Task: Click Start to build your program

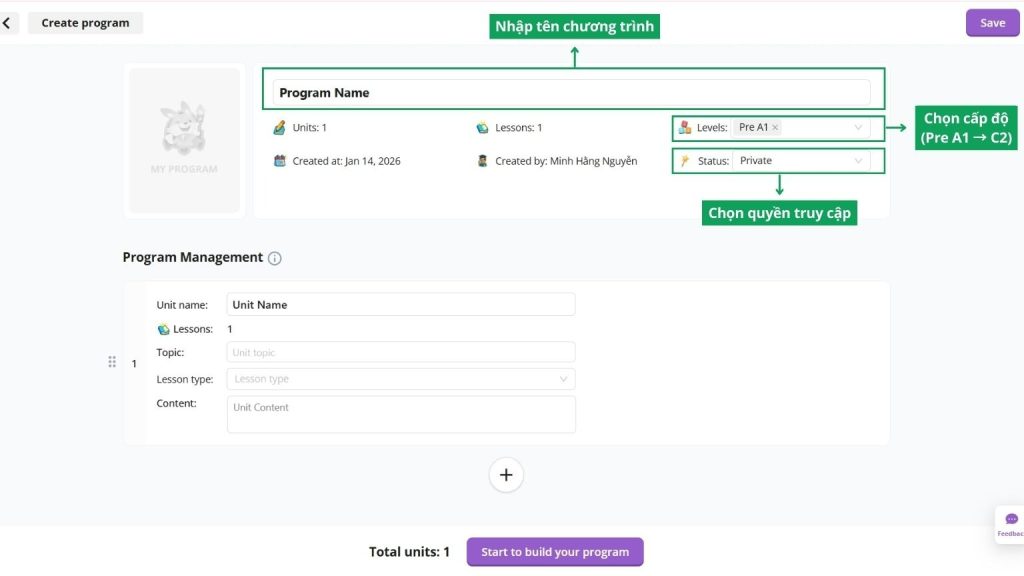Action: click(x=555, y=552)
